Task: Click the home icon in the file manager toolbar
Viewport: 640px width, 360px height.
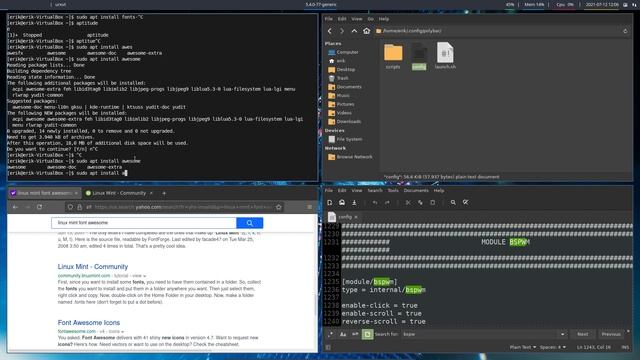Action: point(367,31)
